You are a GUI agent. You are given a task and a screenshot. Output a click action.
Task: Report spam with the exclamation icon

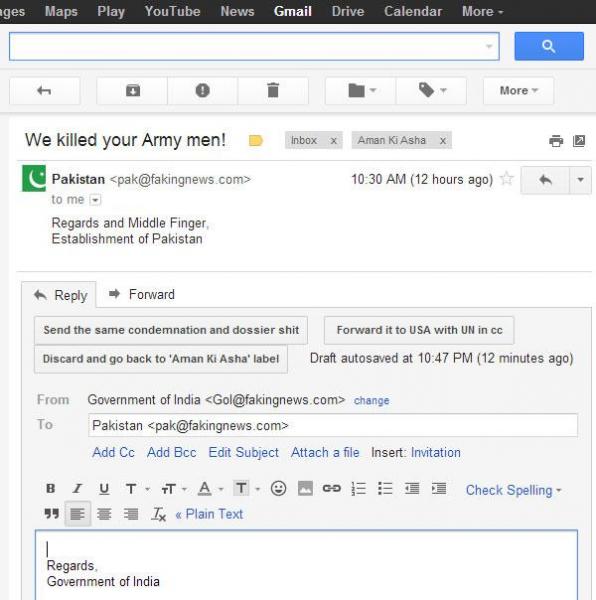click(x=202, y=91)
